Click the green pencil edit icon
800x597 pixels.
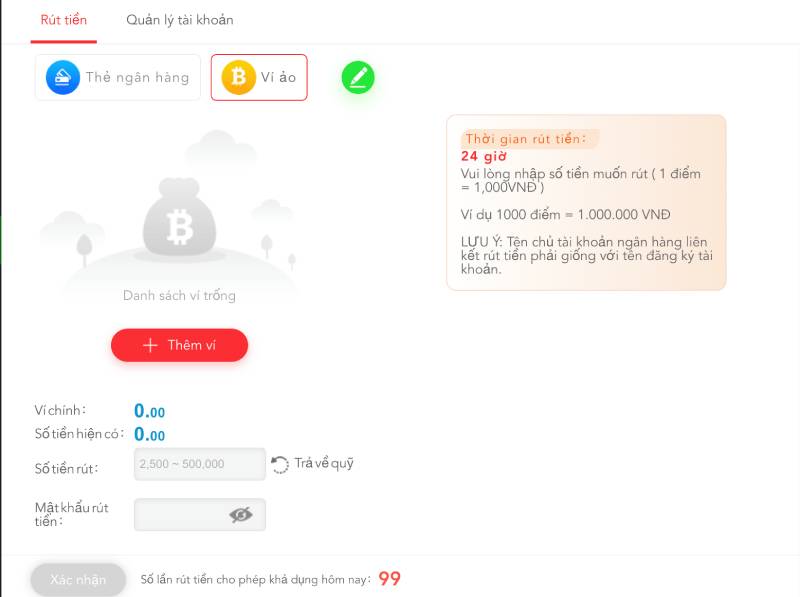coord(358,78)
